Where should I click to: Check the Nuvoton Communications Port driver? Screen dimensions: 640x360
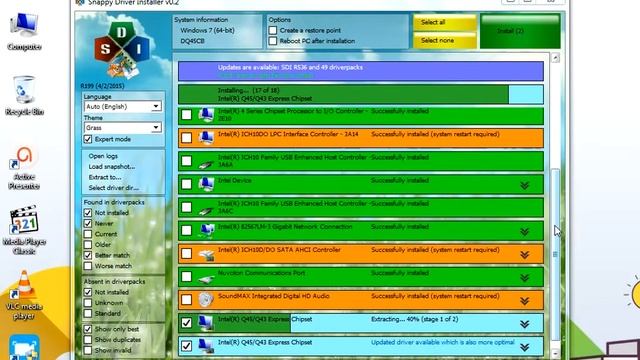[x=187, y=276]
